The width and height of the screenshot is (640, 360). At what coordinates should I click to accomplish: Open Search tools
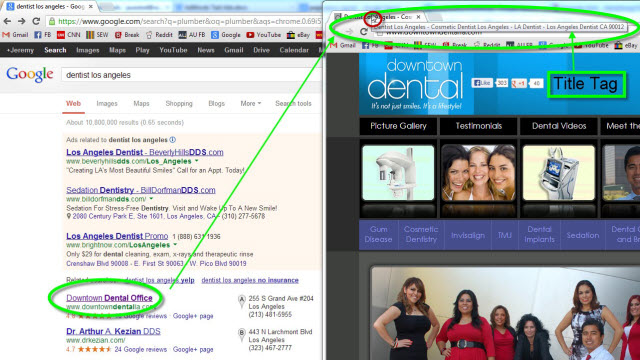[x=293, y=104]
